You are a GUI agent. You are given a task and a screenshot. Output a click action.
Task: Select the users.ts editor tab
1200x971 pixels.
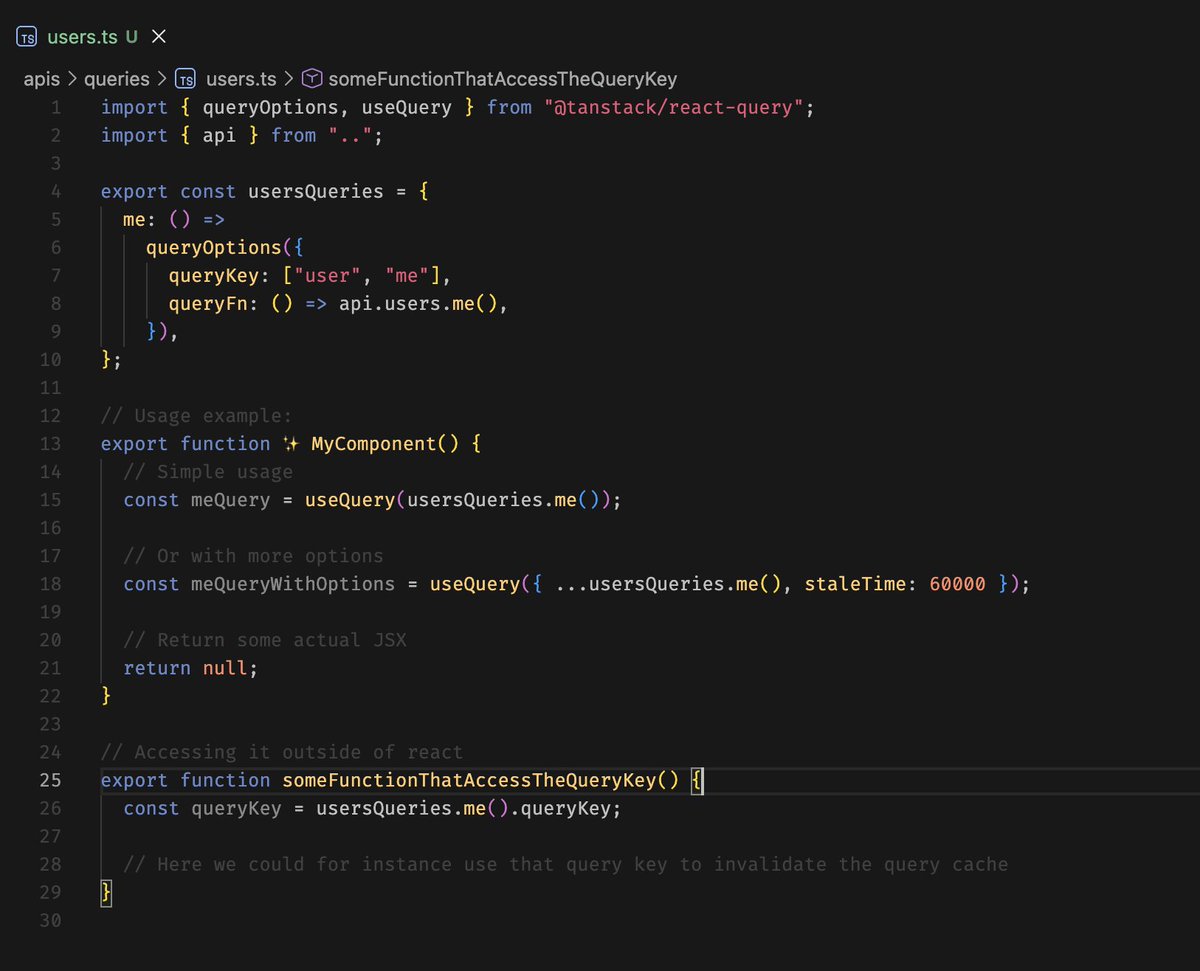(92, 37)
